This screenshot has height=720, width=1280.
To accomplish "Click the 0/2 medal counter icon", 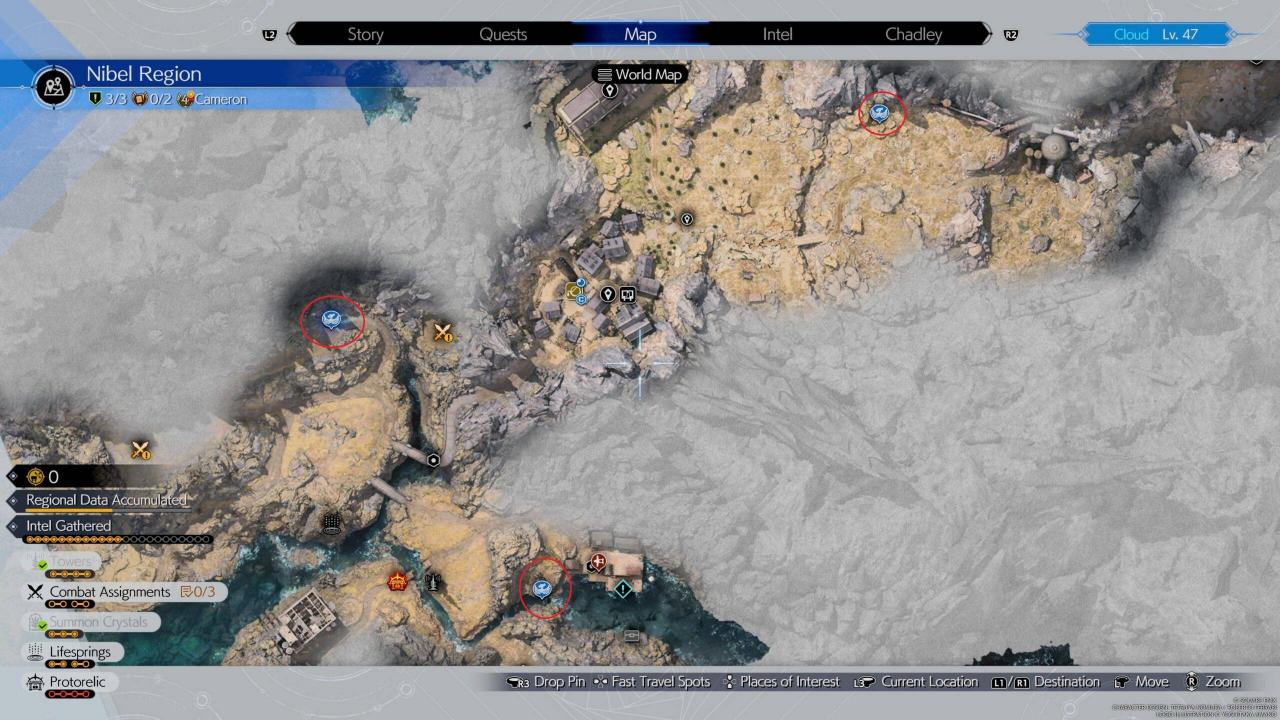I will 139,99.
